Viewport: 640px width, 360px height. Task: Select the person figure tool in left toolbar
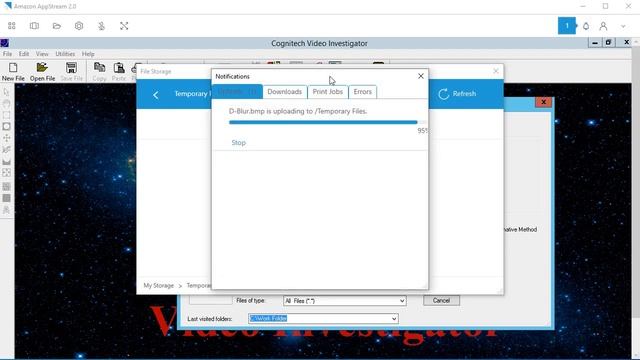(x=7, y=210)
